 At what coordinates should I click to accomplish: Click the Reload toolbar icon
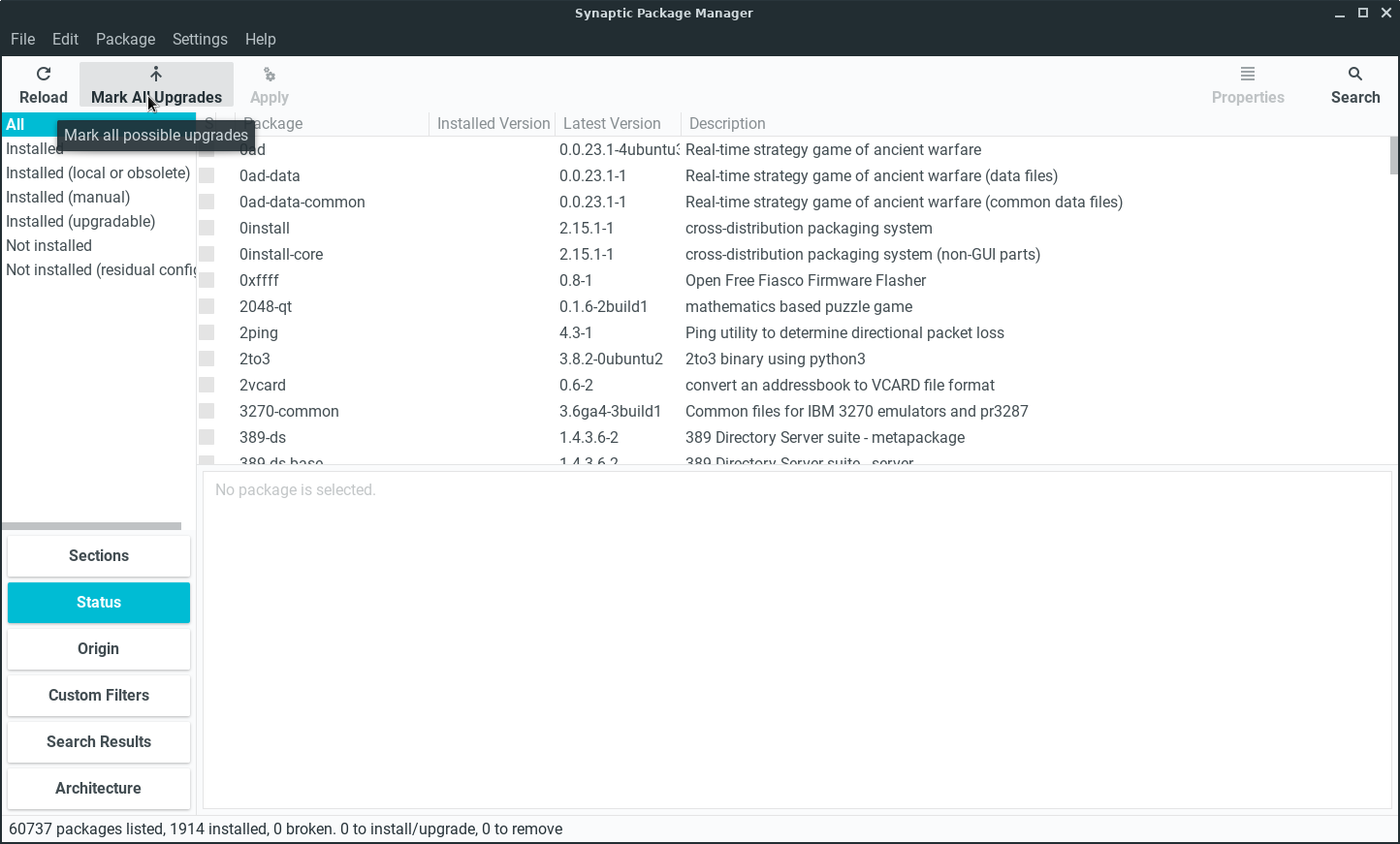44,74
